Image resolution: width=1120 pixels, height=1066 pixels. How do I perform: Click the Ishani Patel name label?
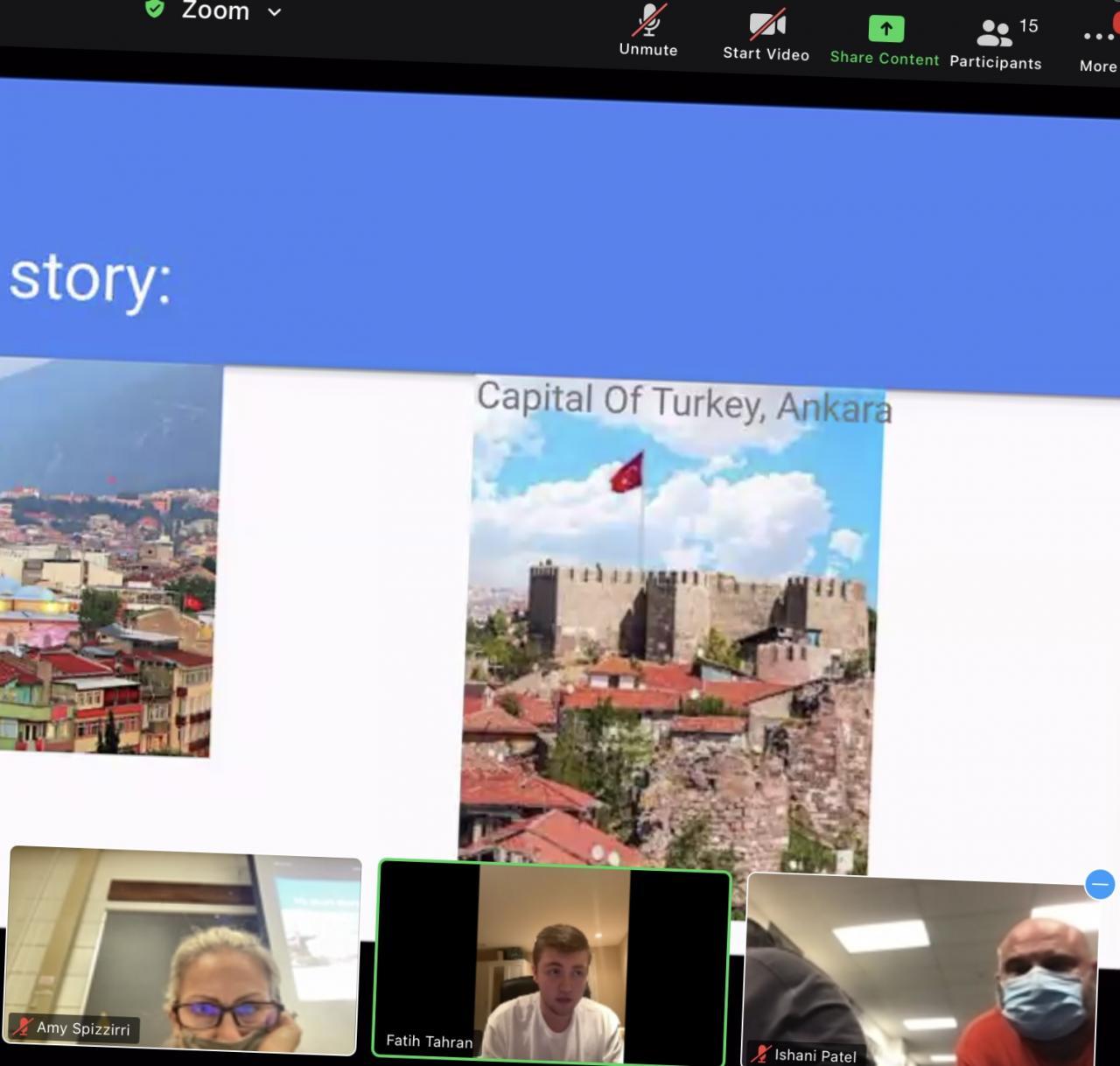click(815, 1055)
